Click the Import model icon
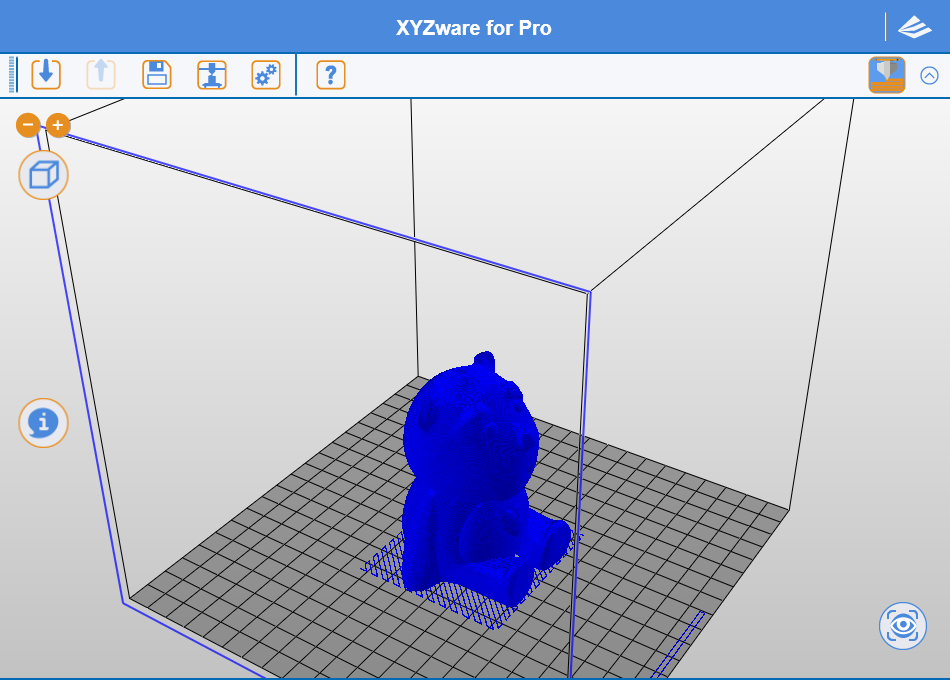This screenshot has height=680, width=950. (x=46, y=75)
